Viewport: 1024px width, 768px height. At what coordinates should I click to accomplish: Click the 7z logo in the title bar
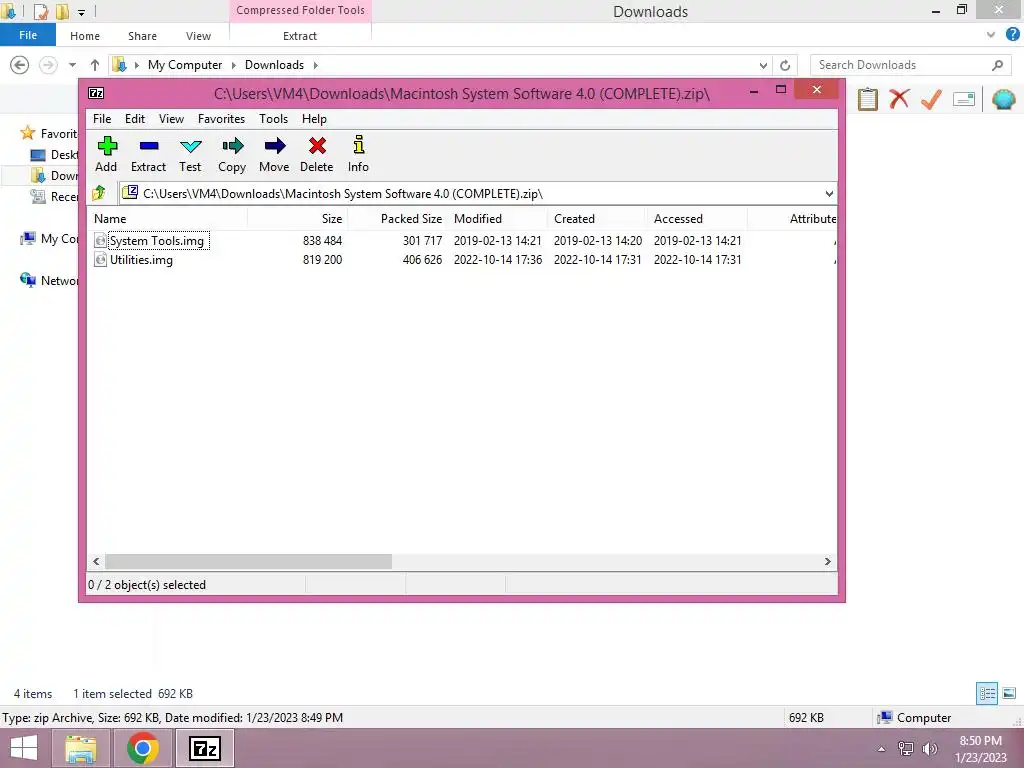point(96,93)
